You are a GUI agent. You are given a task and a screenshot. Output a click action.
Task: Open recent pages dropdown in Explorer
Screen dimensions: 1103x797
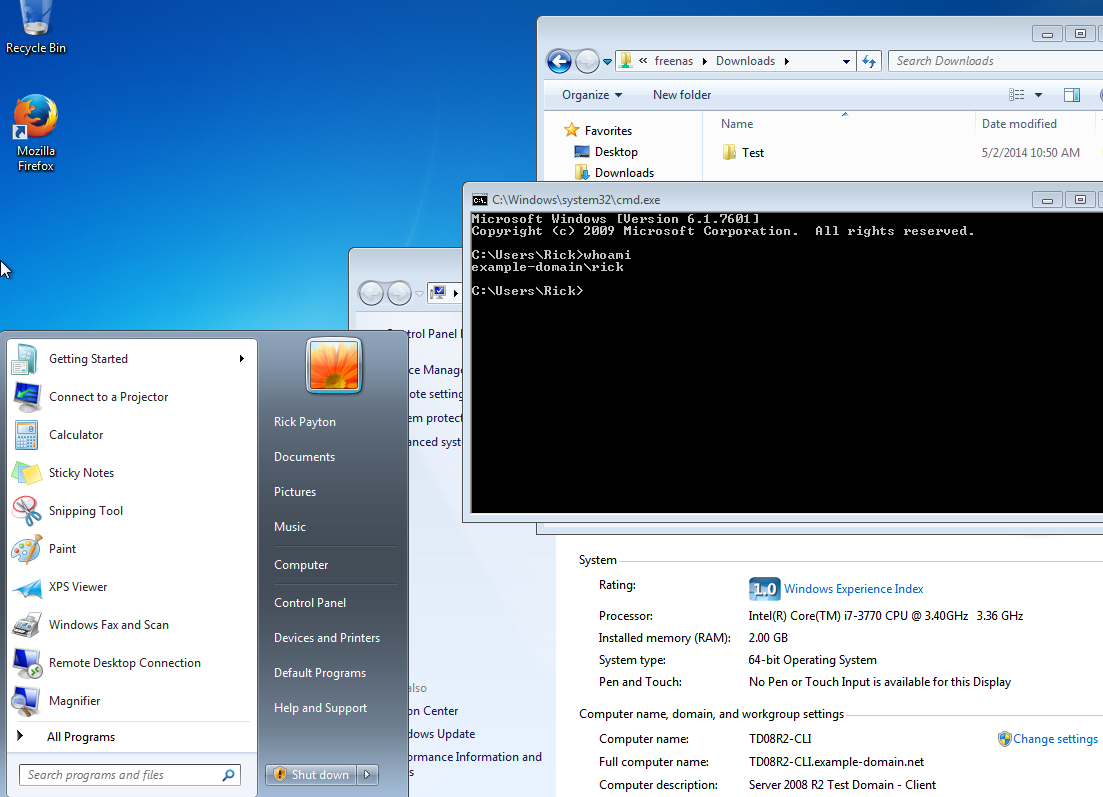pos(607,62)
